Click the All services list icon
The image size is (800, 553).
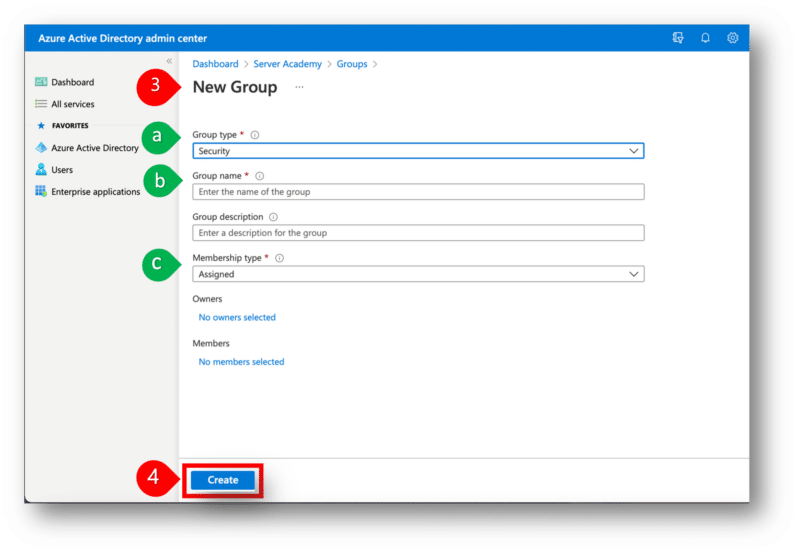pyautogui.click(x=41, y=104)
